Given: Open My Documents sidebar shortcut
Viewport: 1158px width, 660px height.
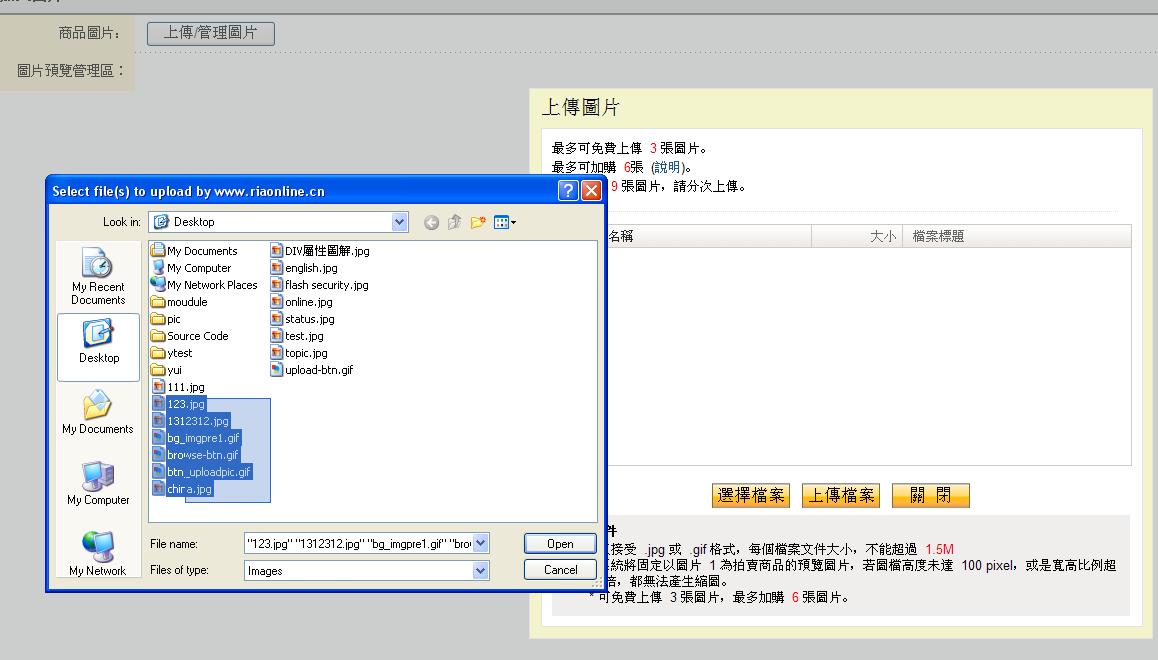Looking at the screenshot, I should coord(98,414).
